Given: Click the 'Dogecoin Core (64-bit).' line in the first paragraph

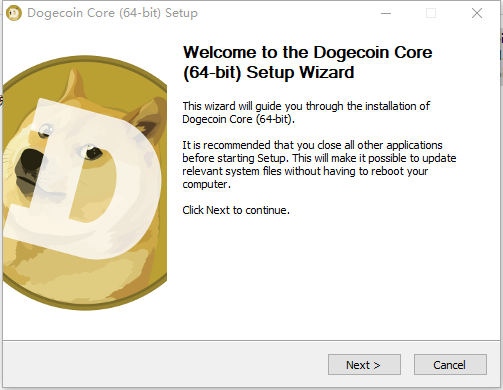Looking at the screenshot, I should pyautogui.click(x=238, y=119).
